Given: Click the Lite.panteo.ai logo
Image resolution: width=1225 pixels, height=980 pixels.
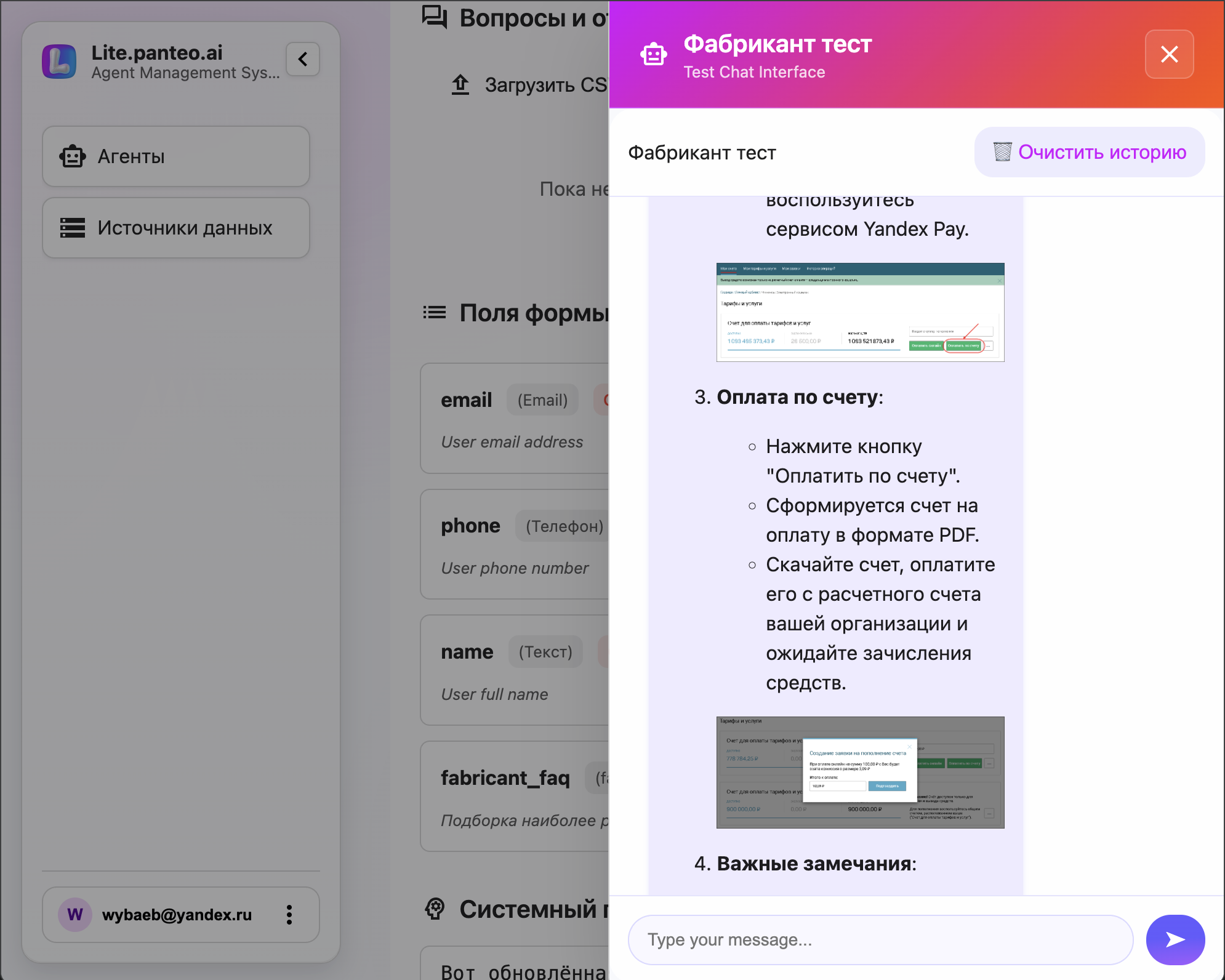Looking at the screenshot, I should pyautogui.click(x=60, y=60).
